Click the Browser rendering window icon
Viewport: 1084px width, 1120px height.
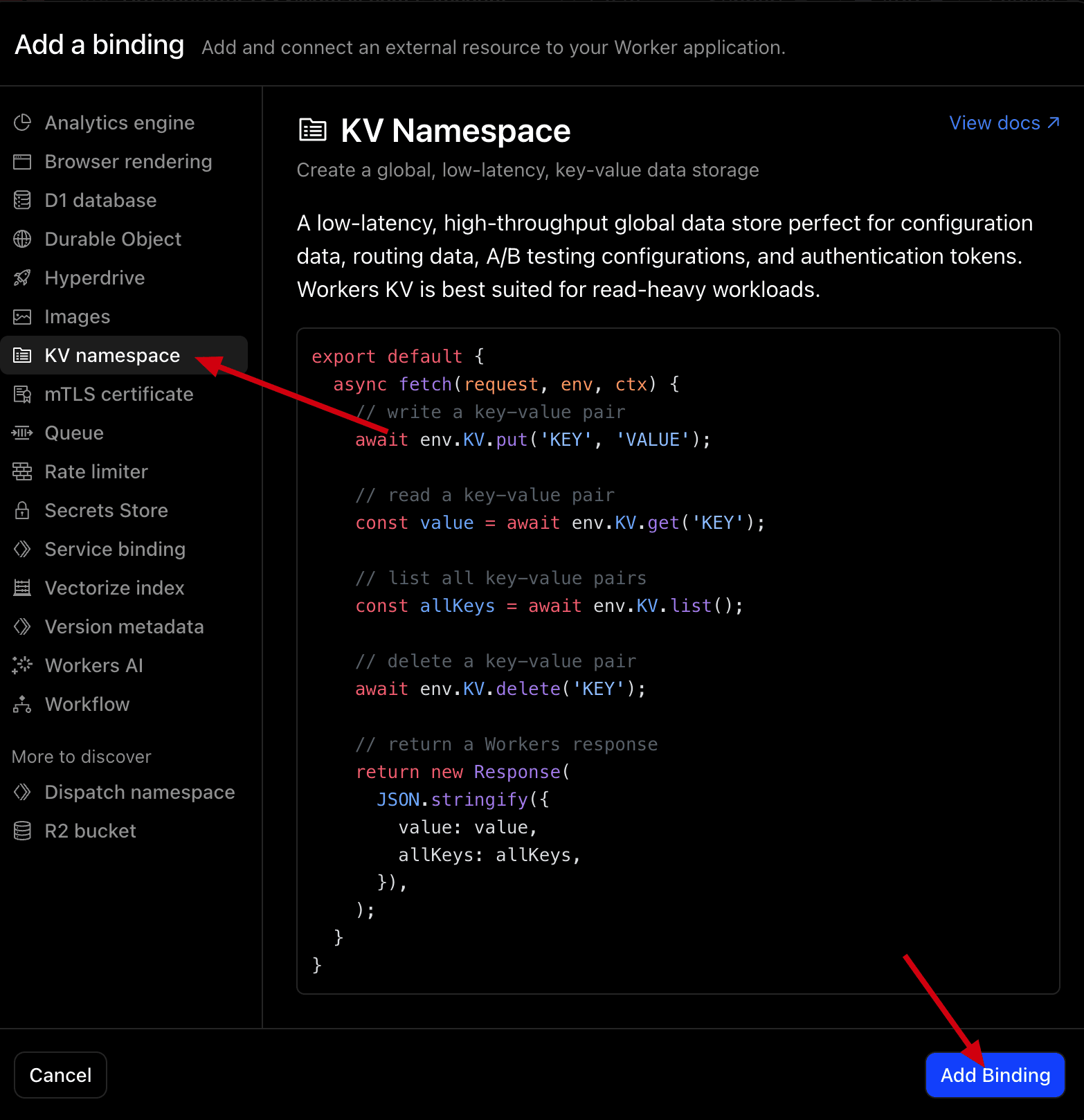[22, 162]
